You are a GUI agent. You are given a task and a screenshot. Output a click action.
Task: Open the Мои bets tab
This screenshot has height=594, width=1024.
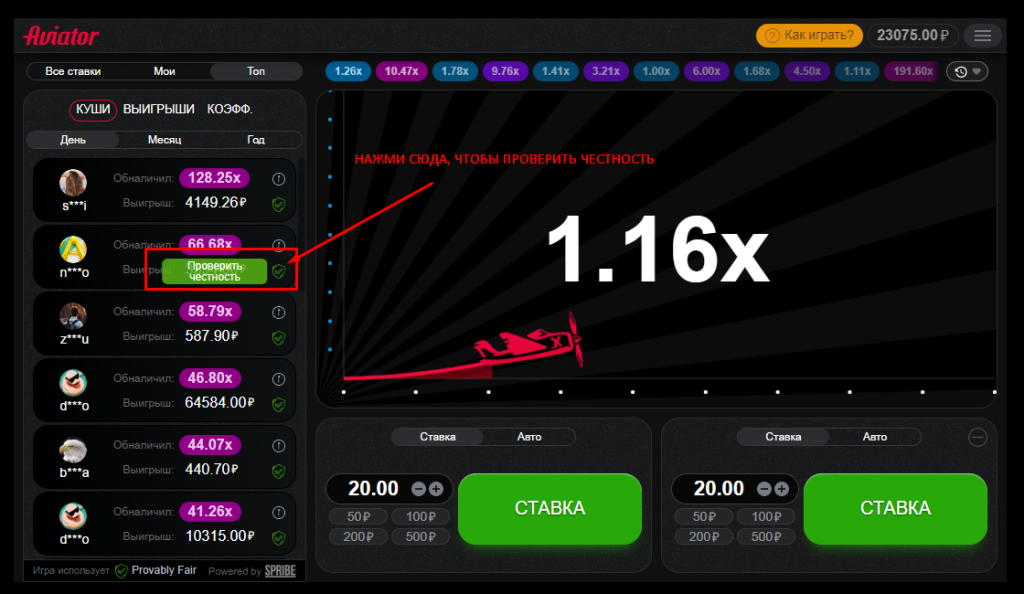point(164,72)
